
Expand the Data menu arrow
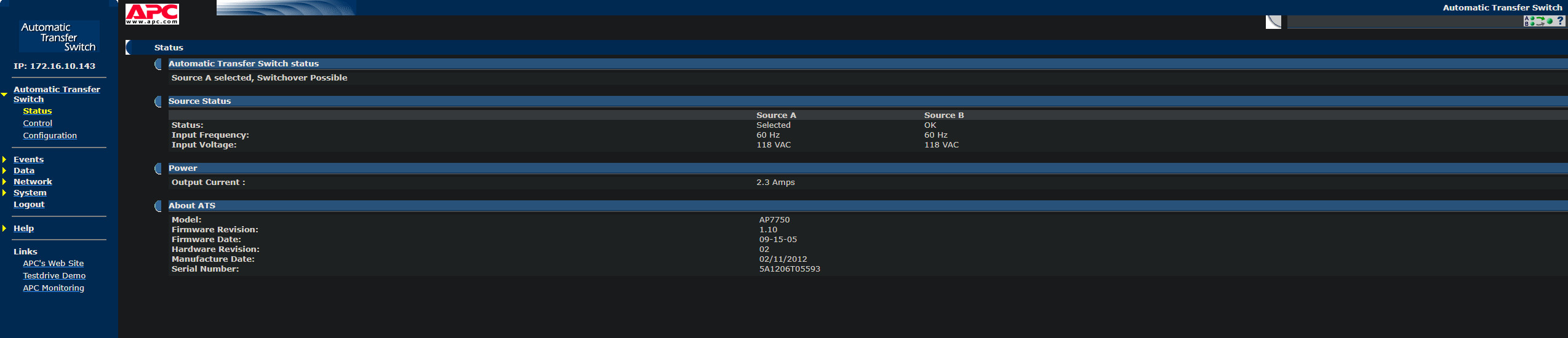[x=4, y=171]
